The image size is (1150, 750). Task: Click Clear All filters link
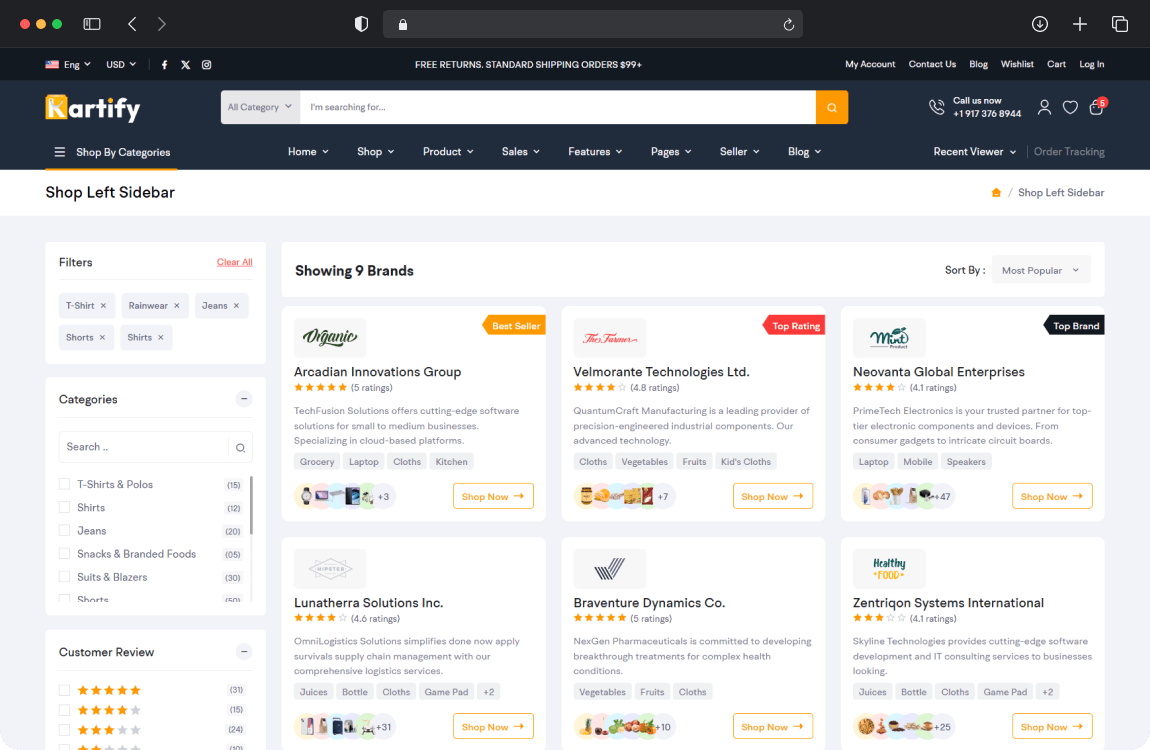click(x=235, y=262)
